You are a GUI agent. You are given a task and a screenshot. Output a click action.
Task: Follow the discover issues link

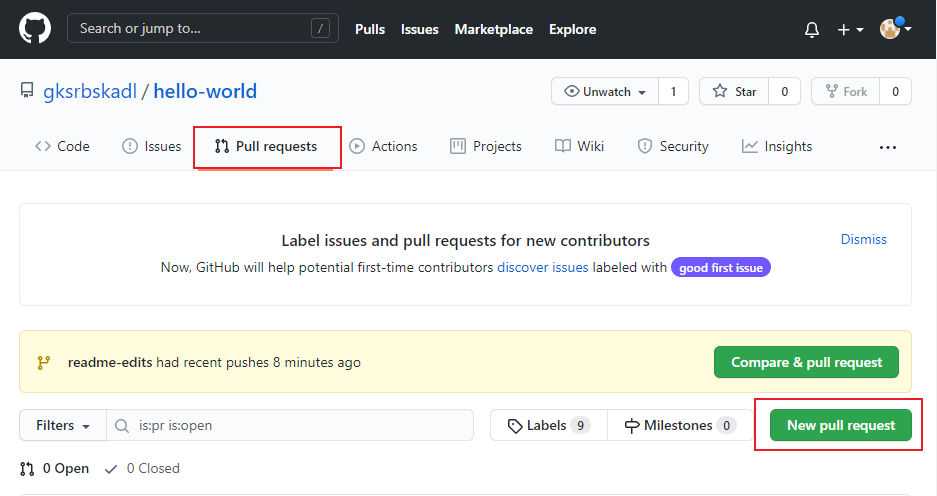(x=543, y=267)
